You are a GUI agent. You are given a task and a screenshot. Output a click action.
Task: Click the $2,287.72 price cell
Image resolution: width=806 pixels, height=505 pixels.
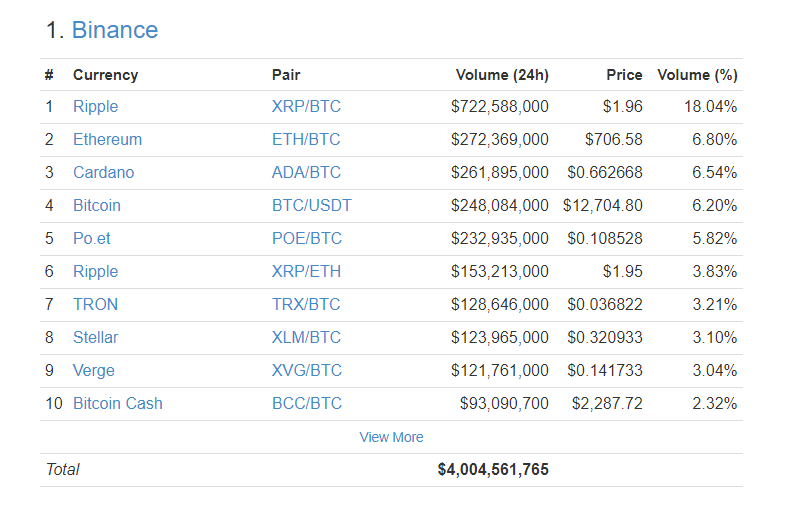(607, 403)
